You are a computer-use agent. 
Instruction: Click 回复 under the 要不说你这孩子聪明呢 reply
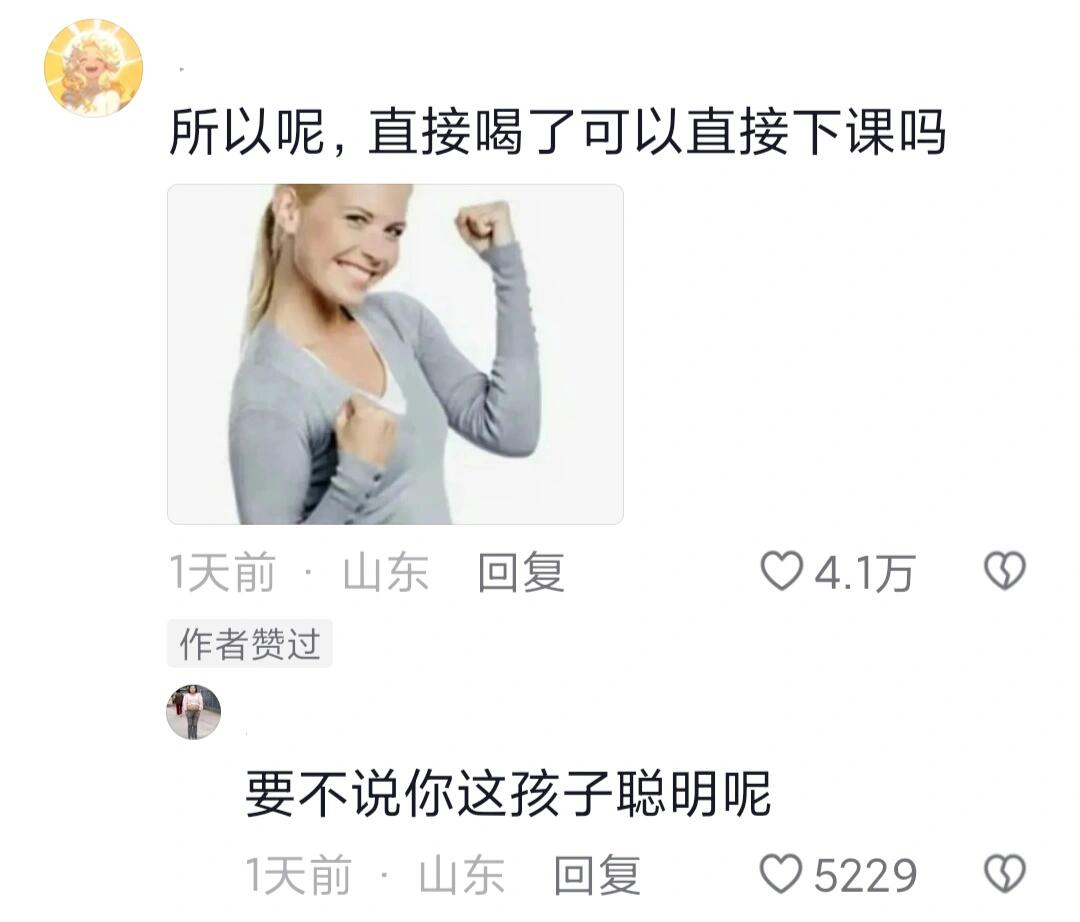pyautogui.click(x=597, y=875)
